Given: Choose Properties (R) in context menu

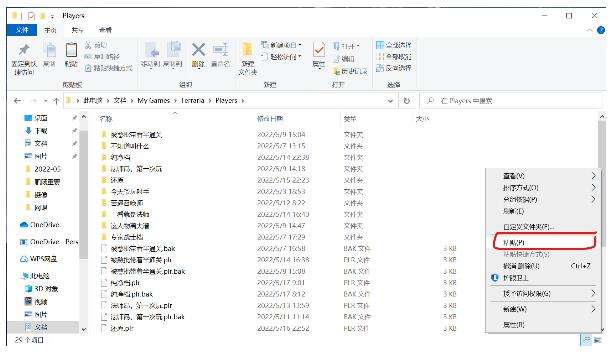Looking at the screenshot, I should coord(544,325).
